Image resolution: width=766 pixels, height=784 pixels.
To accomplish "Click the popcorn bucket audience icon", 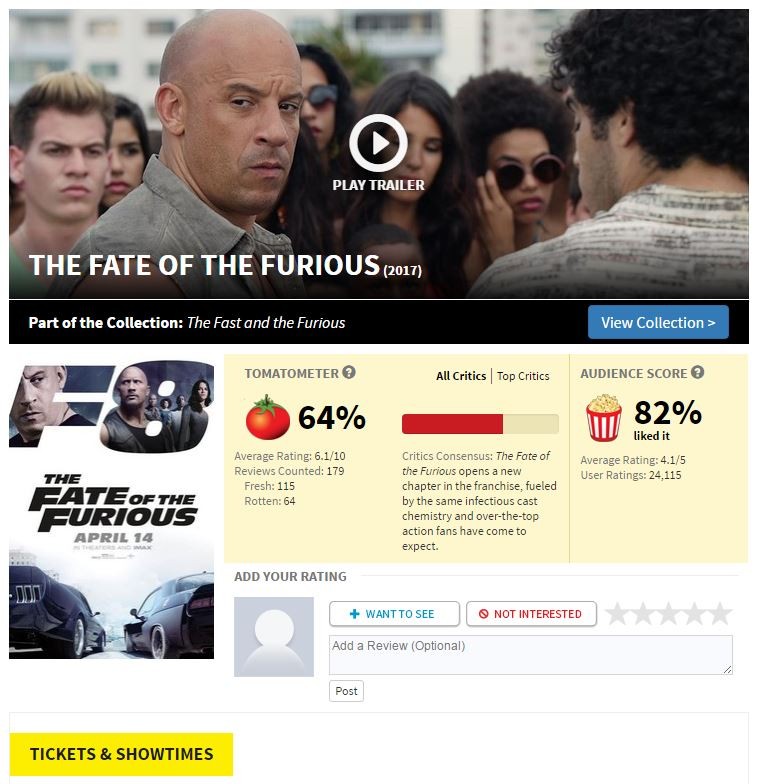I will coord(604,418).
